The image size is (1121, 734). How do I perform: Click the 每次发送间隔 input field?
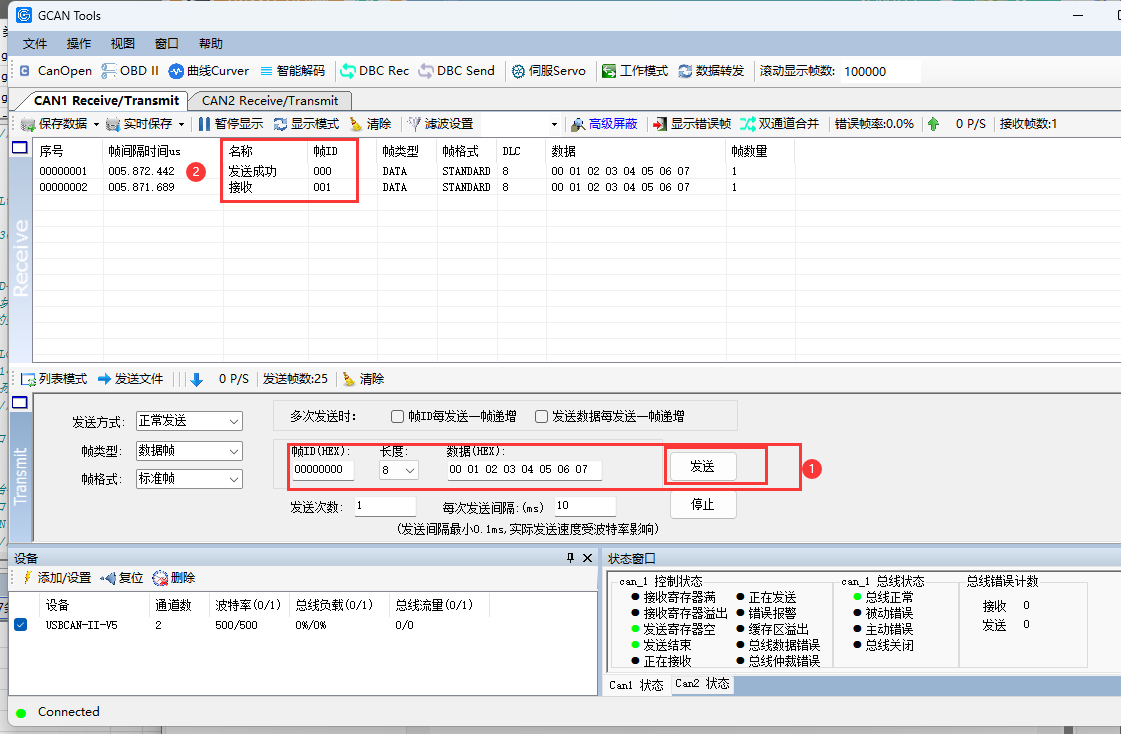tap(585, 506)
